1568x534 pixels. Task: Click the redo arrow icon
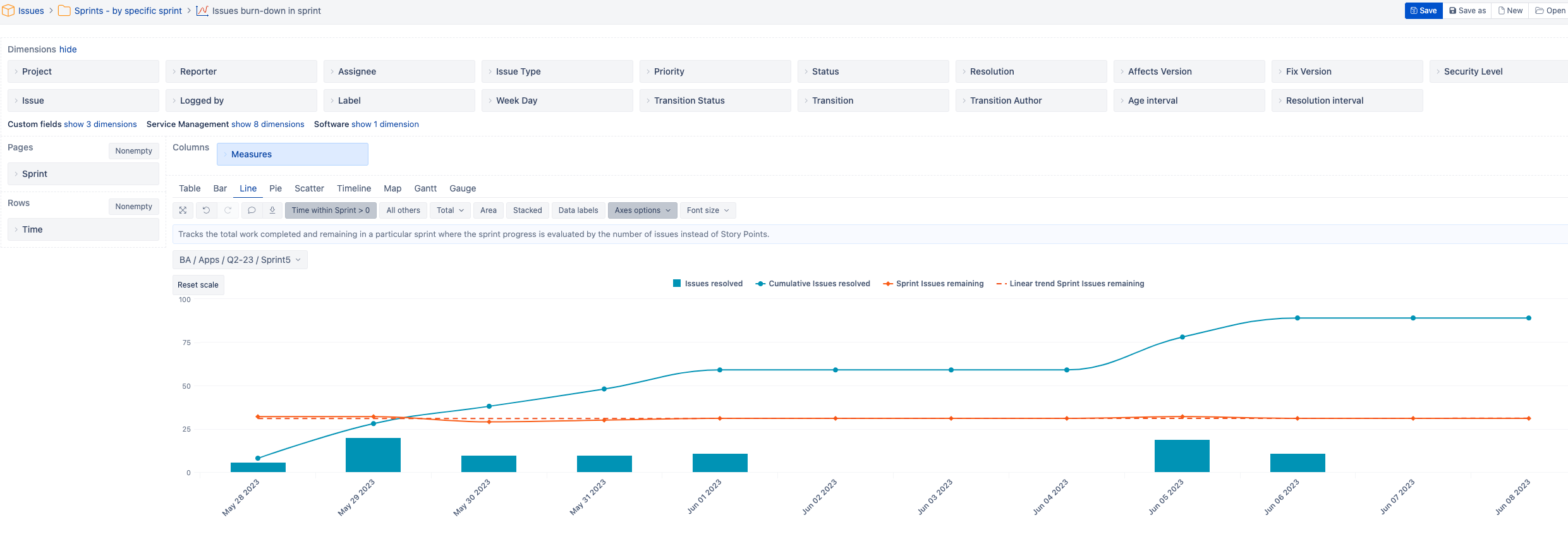pos(228,210)
